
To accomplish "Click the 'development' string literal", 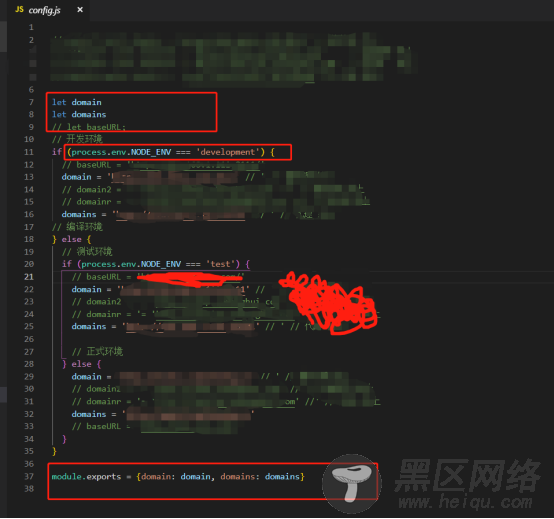I will point(228,152).
